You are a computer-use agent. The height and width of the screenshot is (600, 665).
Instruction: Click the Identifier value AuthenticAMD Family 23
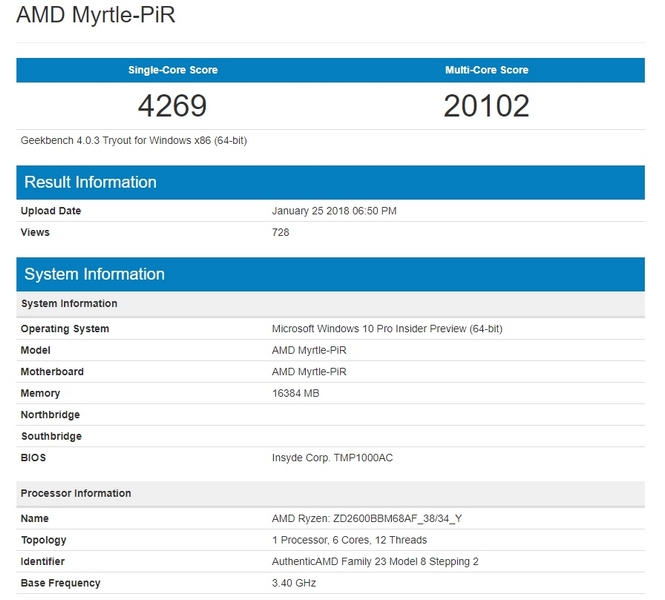(x=375, y=561)
